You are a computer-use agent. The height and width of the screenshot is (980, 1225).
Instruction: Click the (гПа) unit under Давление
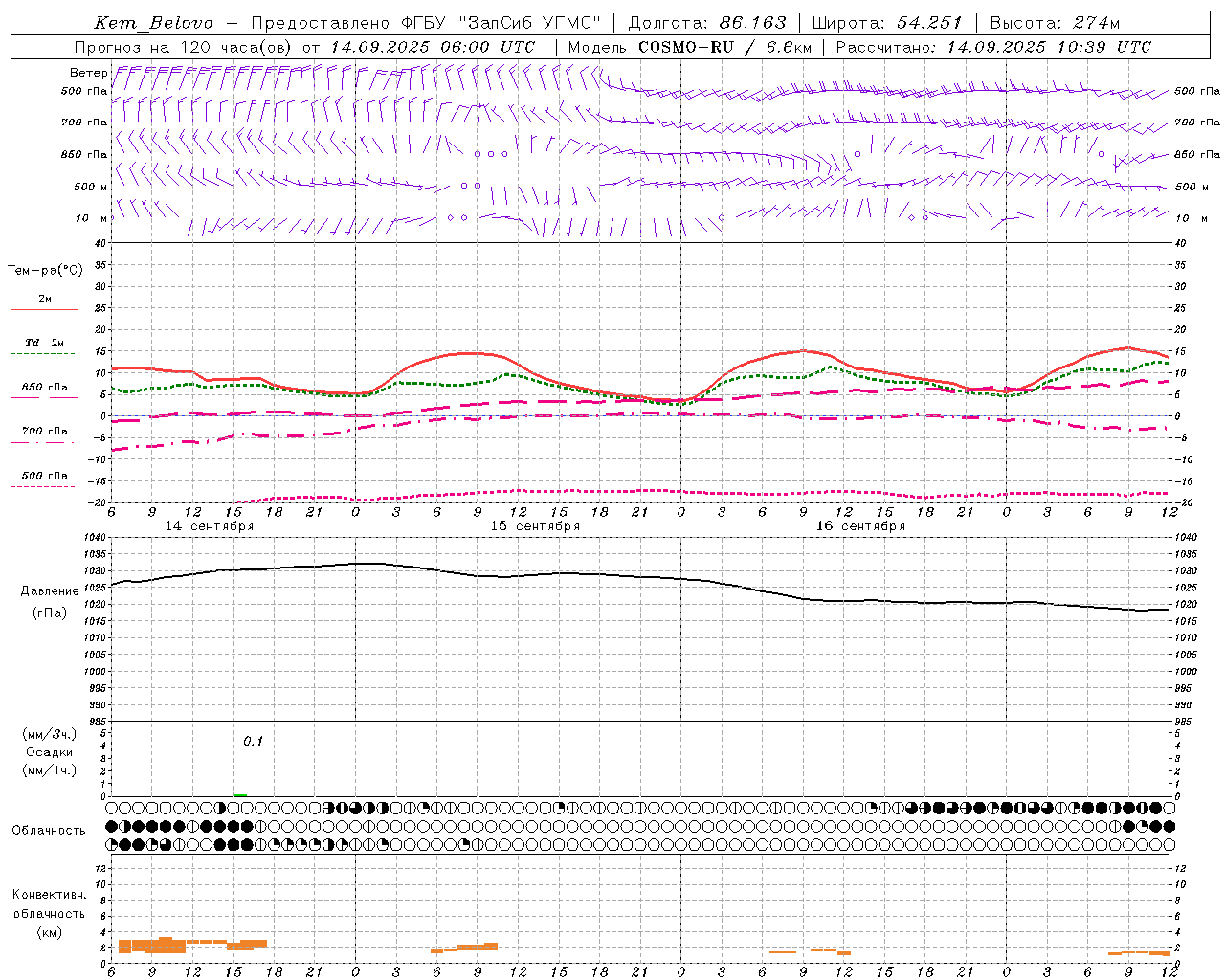coord(50,612)
